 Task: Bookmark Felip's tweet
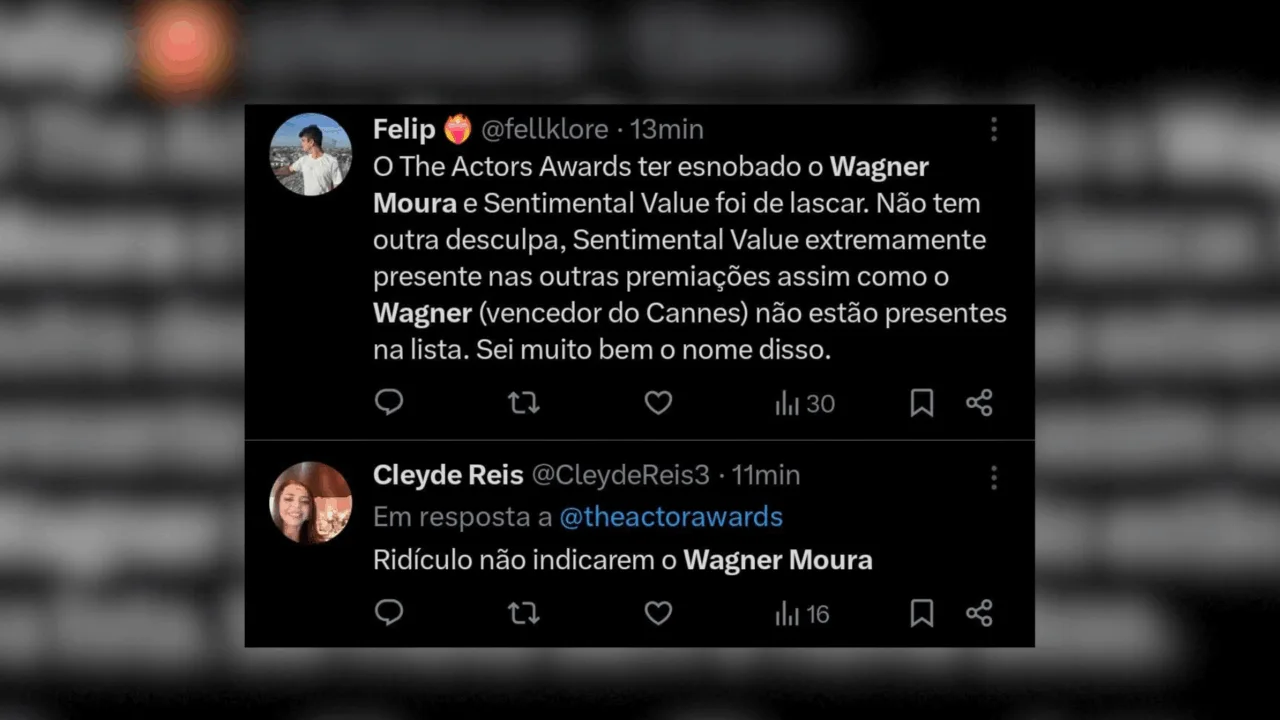[922, 403]
